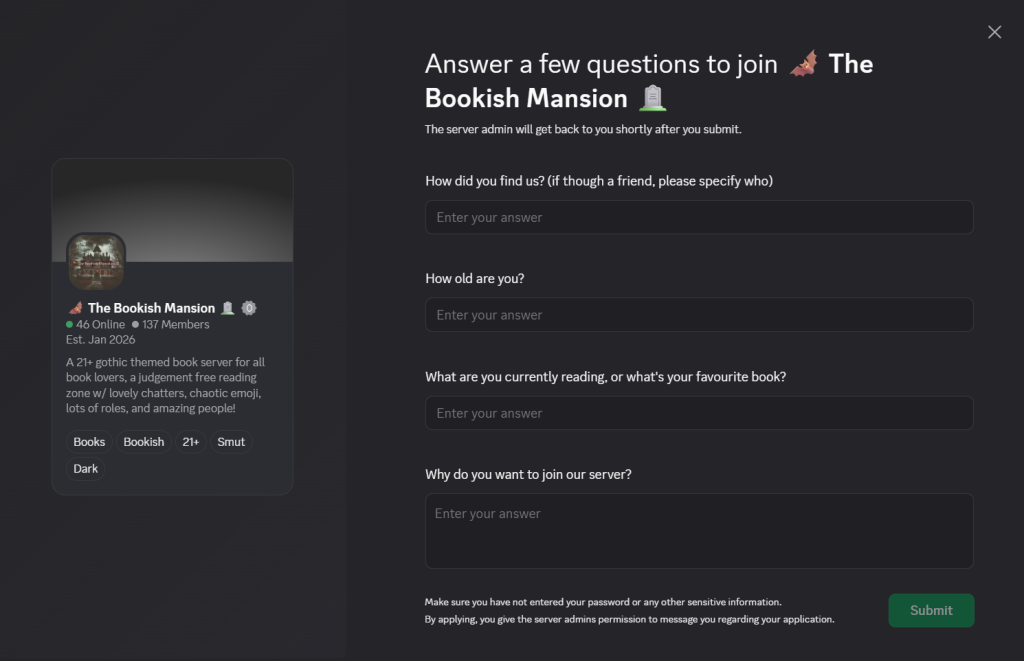This screenshot has height=661, width=1024.
Task: Click the "Why do you want to join" text area
Action: coord(699,530)
